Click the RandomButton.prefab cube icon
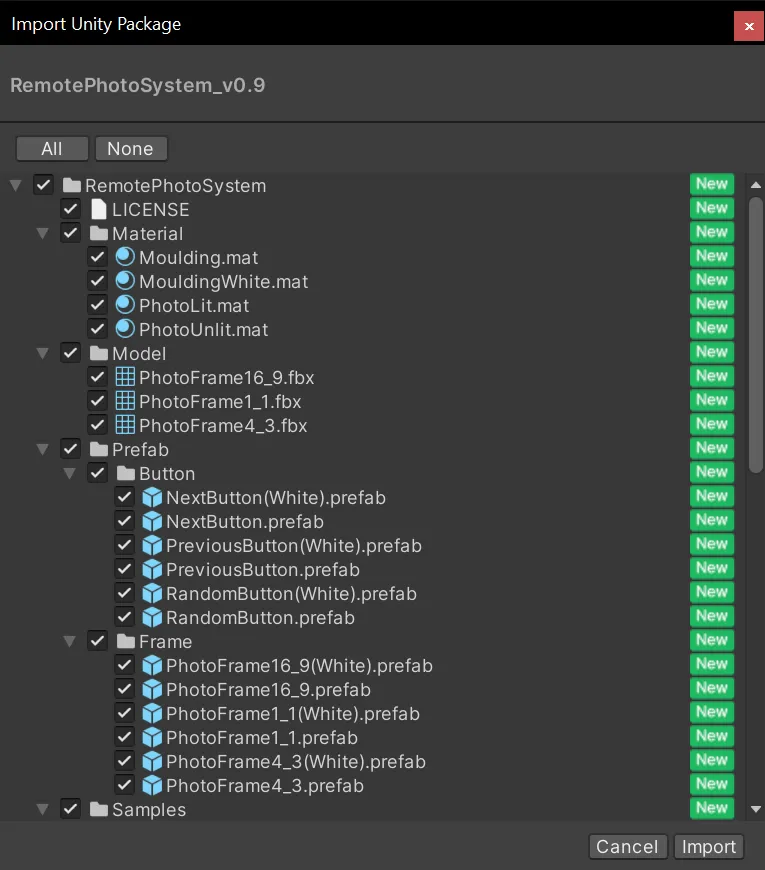The height and width of the screenshot is (870, 765). tap(152, 617)
